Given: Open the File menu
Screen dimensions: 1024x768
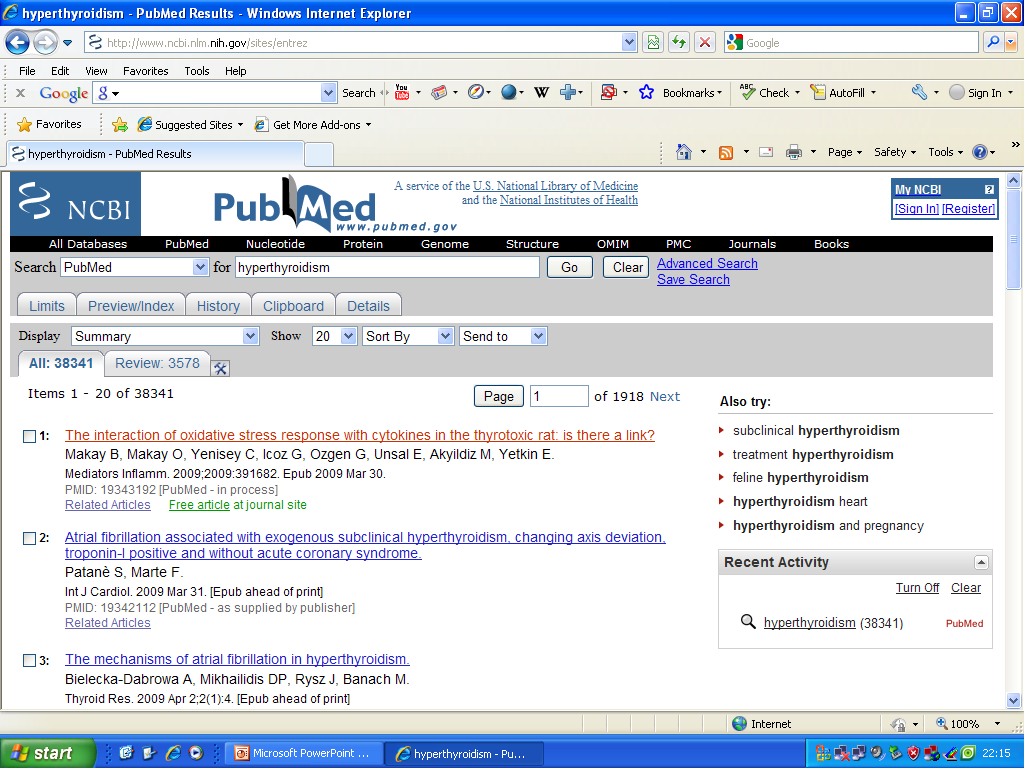Looking at the screenshot, I should (x=27, y=71).
